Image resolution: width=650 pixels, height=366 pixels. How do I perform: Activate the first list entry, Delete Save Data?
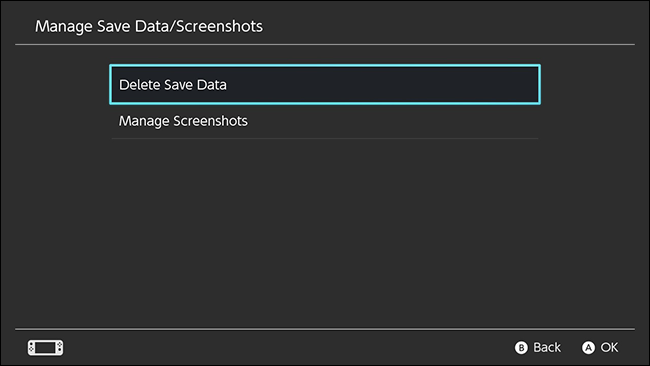click(325, 85)
